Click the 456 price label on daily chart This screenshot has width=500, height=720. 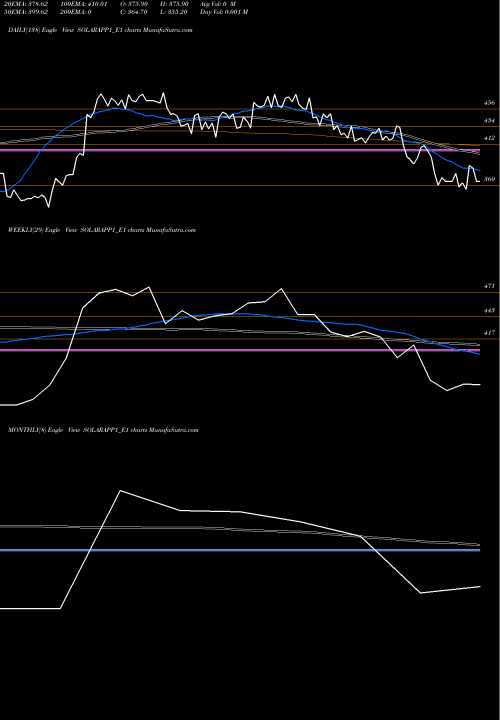(x=489, y=103)
